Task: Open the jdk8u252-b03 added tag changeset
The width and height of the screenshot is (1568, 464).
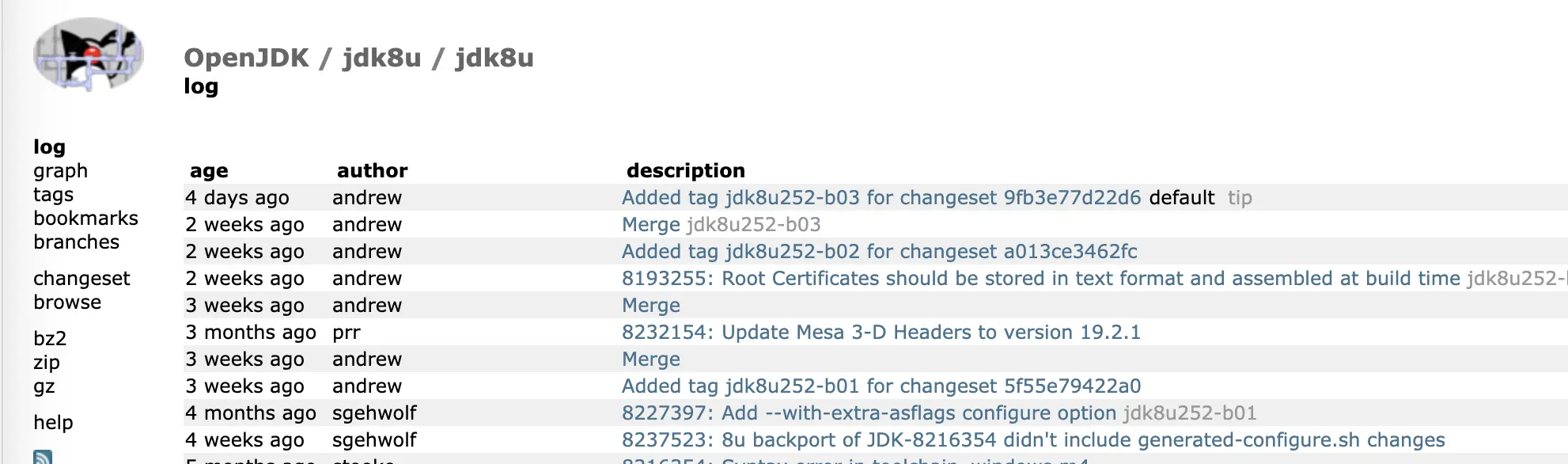Action: click(x=881, y=198)
